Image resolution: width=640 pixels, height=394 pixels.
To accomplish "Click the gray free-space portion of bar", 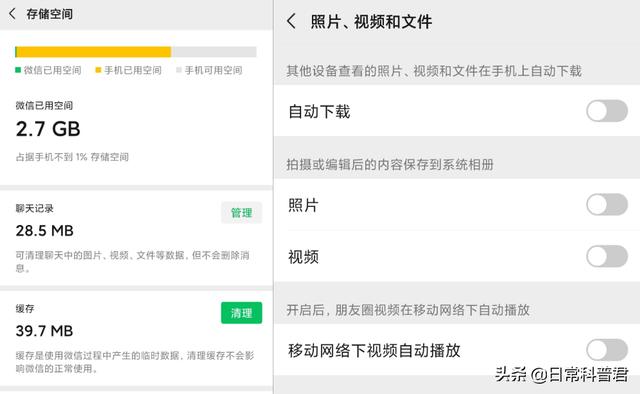I will click(x=213, y=52).
